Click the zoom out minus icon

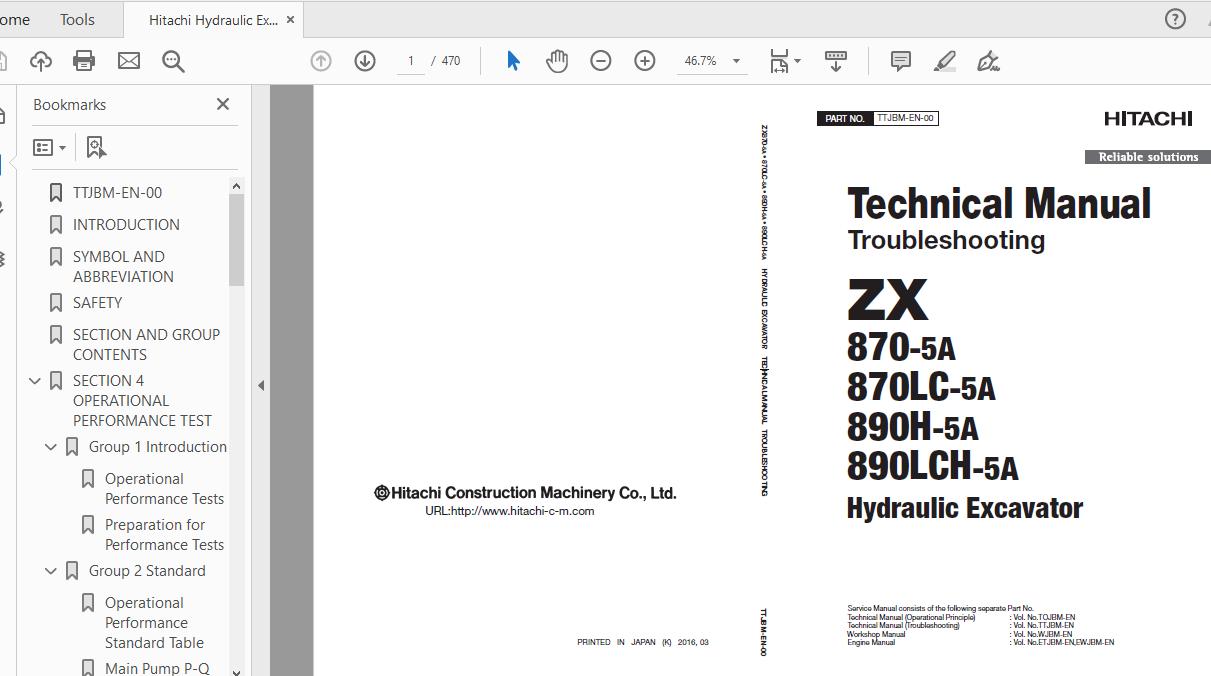point(601,61)
